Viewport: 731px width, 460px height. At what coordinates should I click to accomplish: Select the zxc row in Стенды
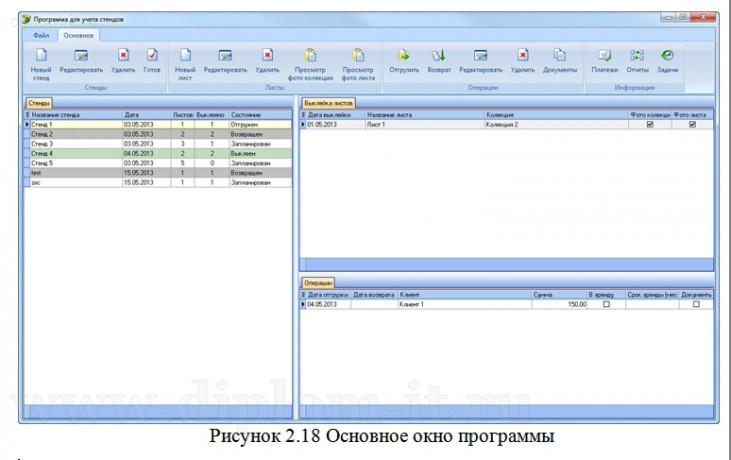point(158,182)
